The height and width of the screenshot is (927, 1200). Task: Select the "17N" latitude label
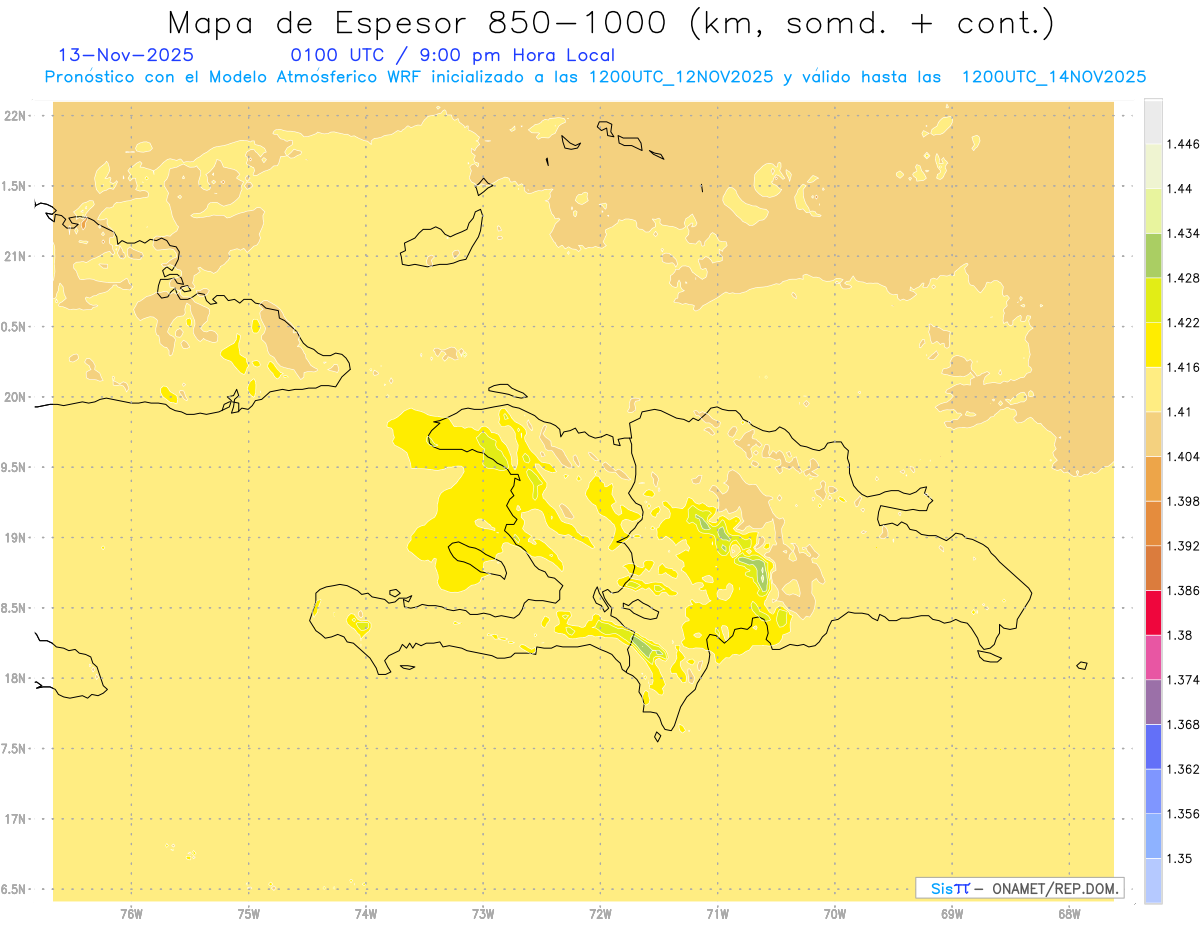[16, 819]
